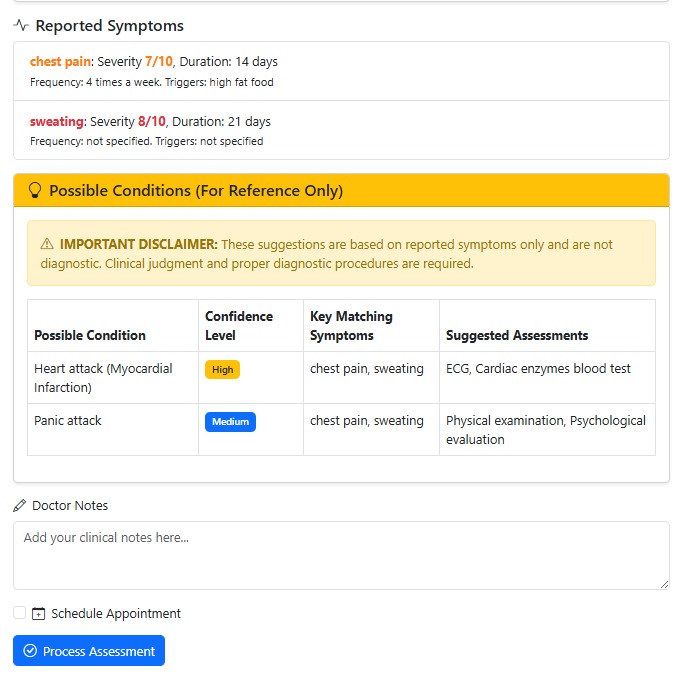Screen dimensions: 677x674
Task: Click the checkmark icon in Process Assessment
Action: pyautogui.click(x=30, y=651)
